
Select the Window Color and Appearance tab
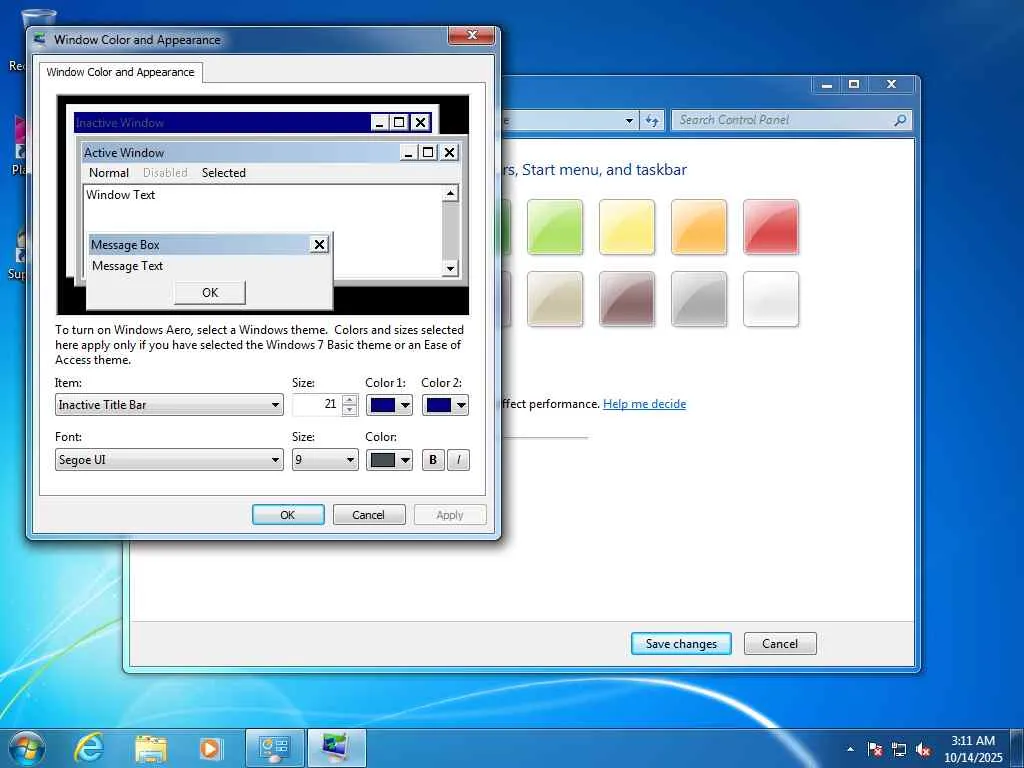pyautogui.click(x=120, y=72)
